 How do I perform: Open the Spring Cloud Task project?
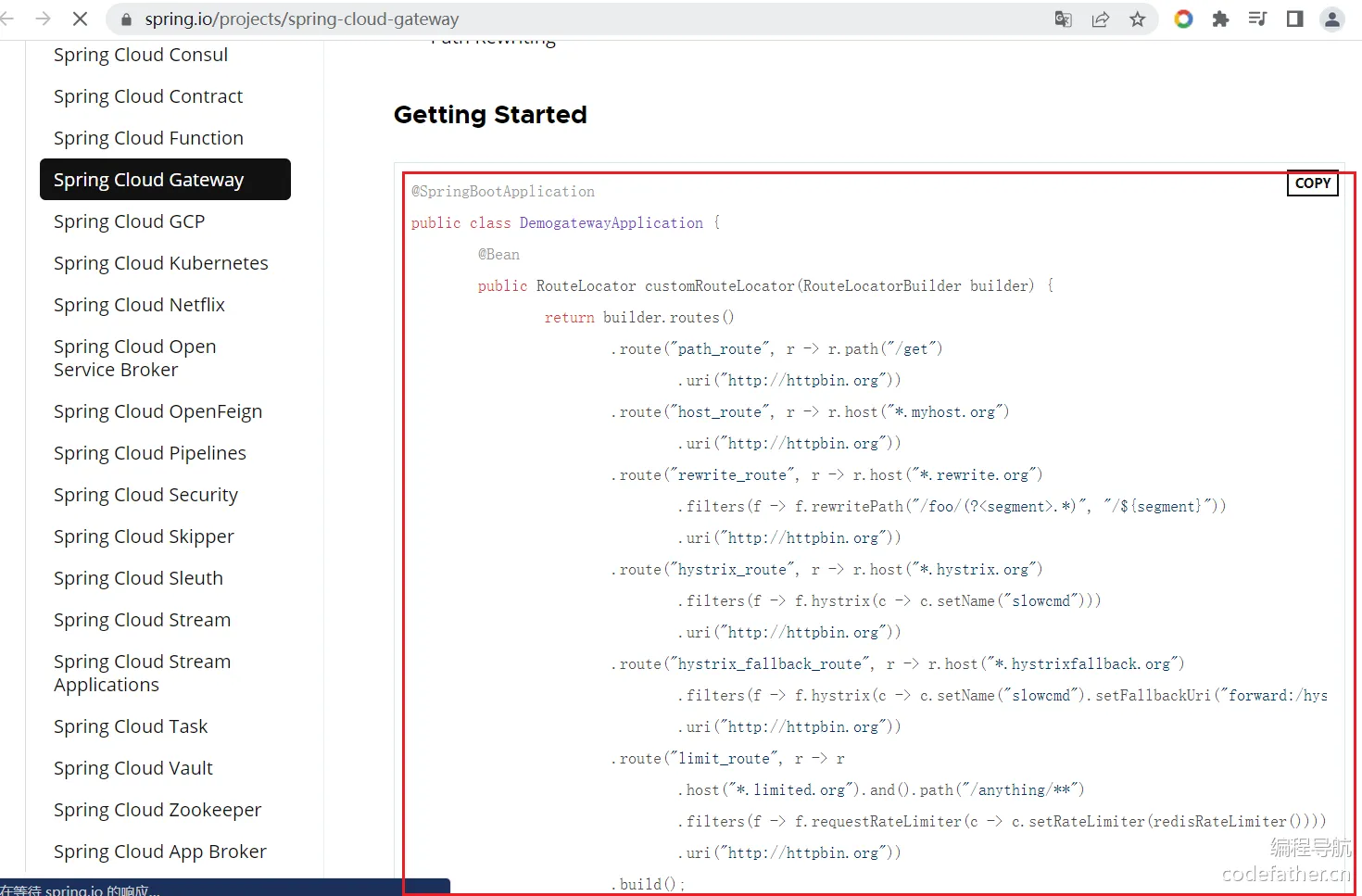pos(131,726)
